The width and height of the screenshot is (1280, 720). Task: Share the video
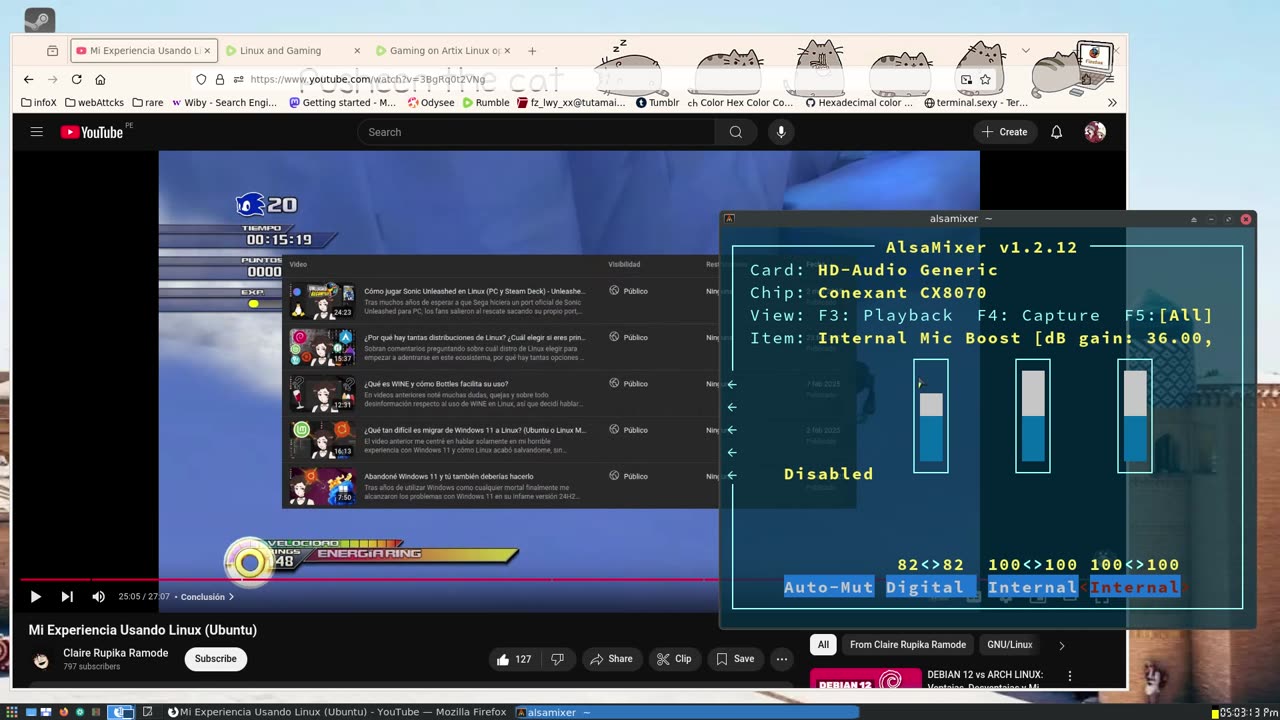pyautogui.click(x=611, y=659)
